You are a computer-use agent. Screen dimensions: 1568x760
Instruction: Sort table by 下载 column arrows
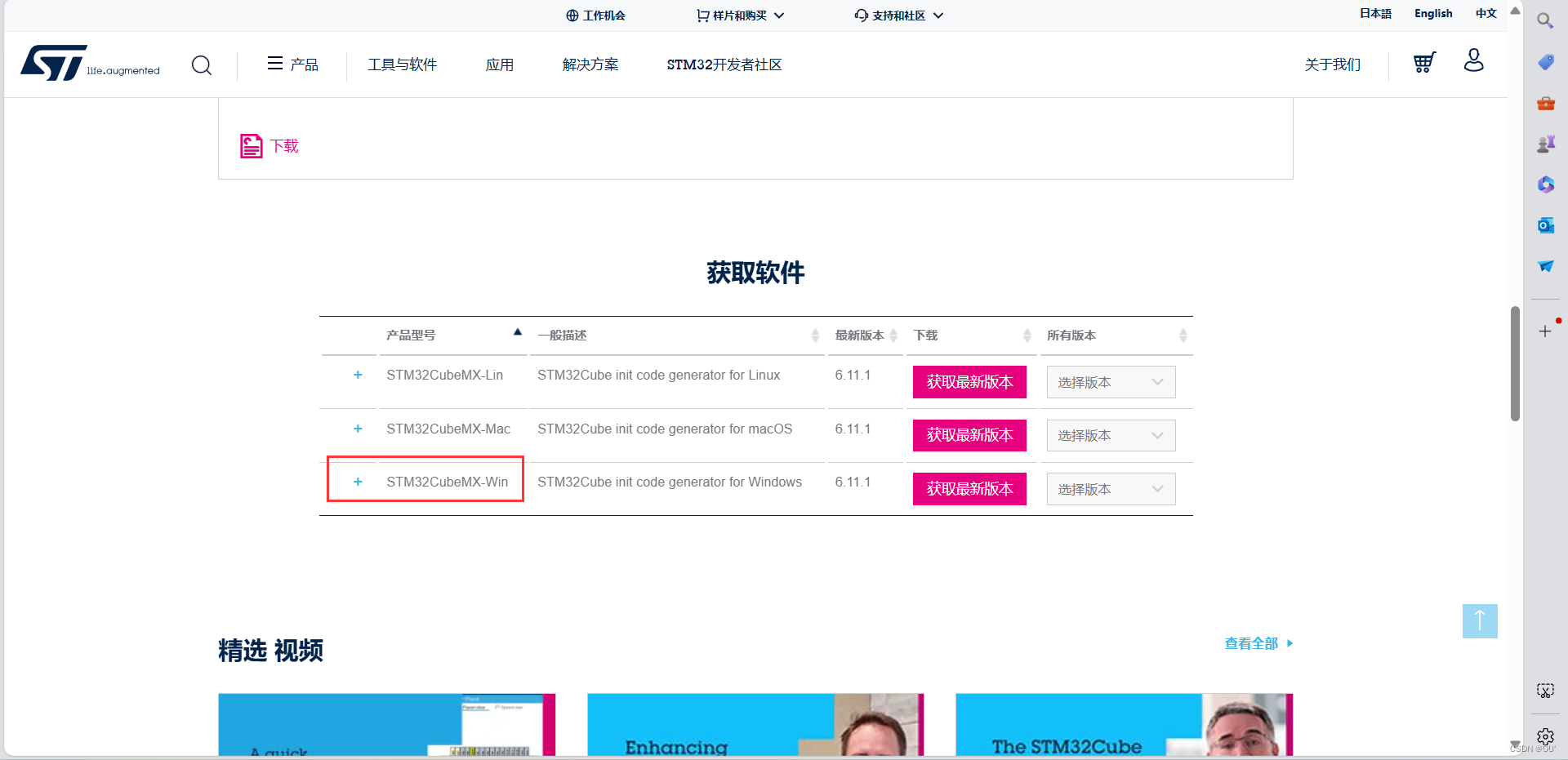point(1027,336)
